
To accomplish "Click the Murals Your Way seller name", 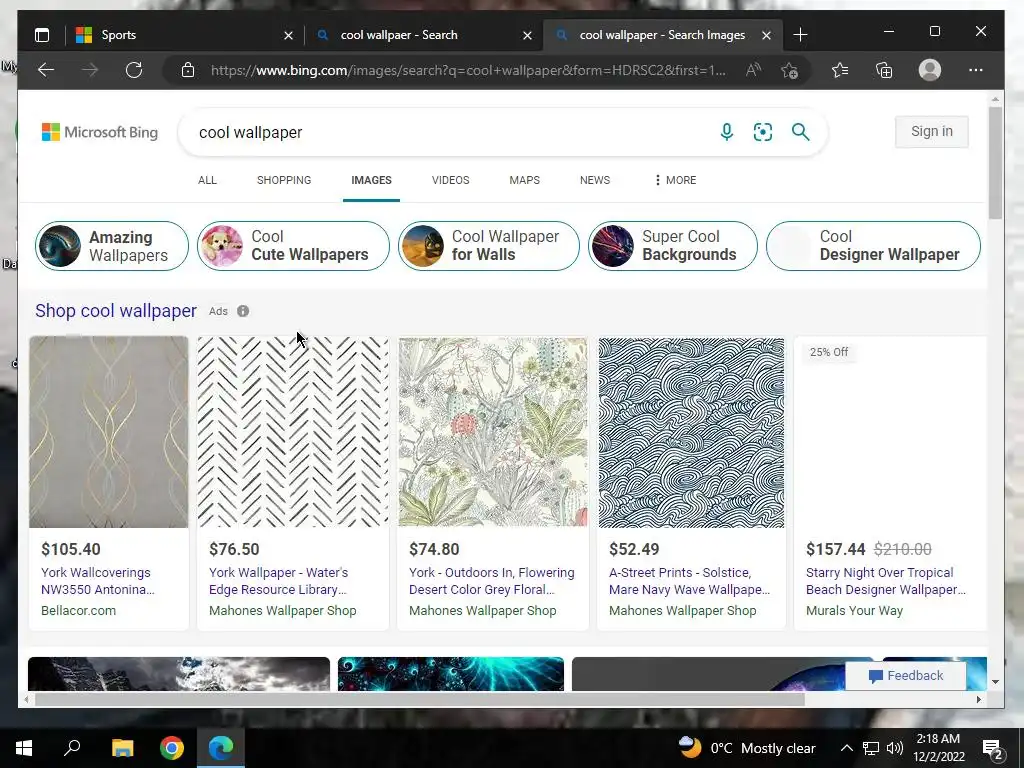I will pyautogui.click(x=854, y=611).
